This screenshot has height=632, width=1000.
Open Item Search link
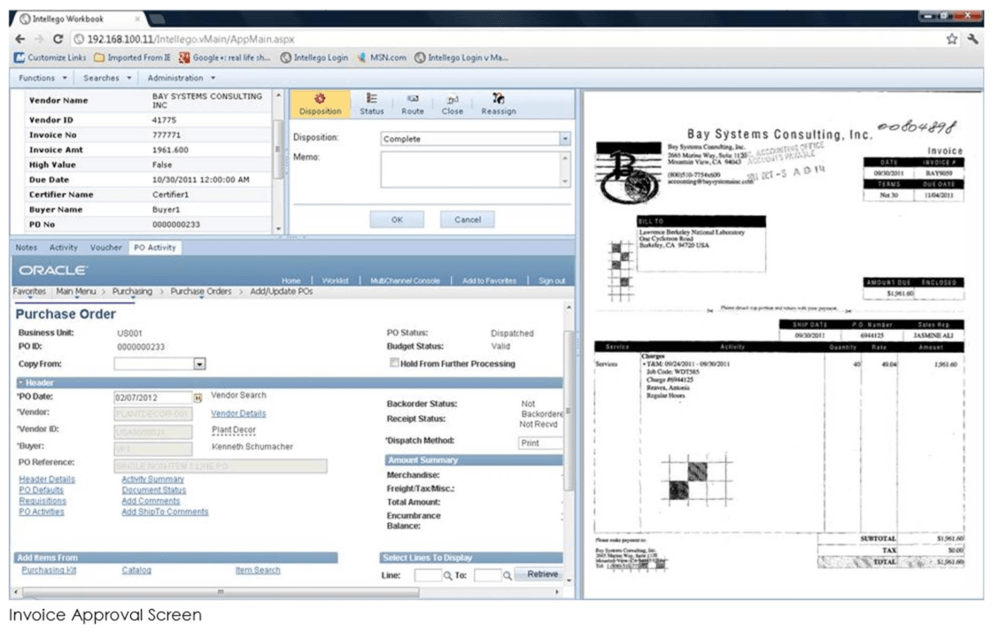[258, 571]
